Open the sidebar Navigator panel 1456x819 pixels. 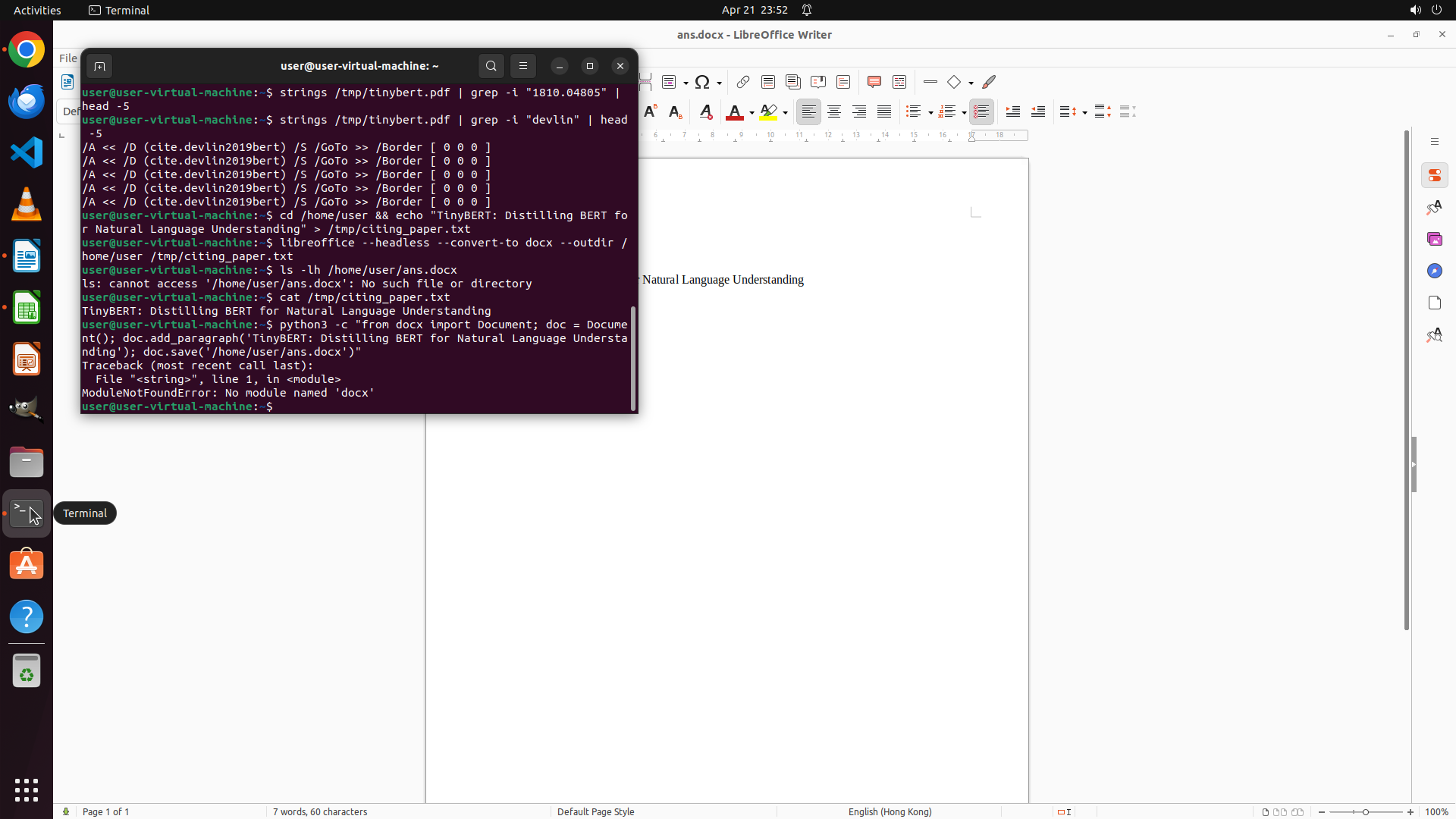pyautogui.click(x=1434, y=271)
